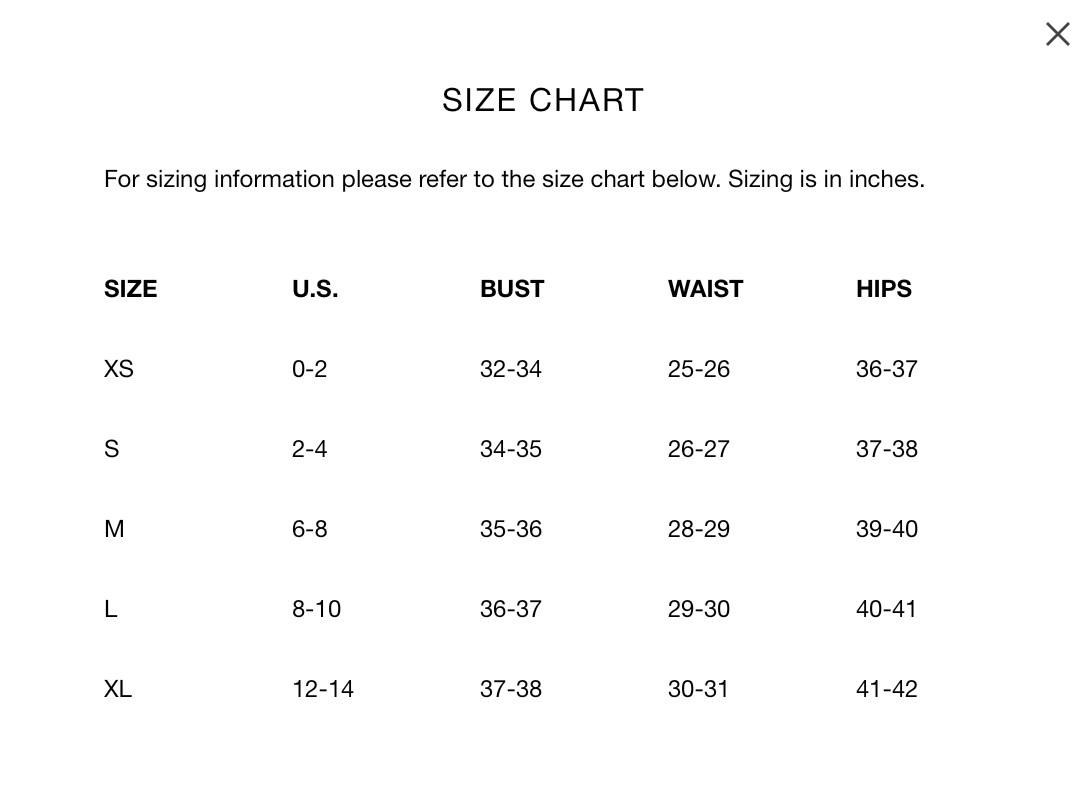Select the BUST column header
Viewport: 1092px width, 808px height.
(x=512, y=289)
